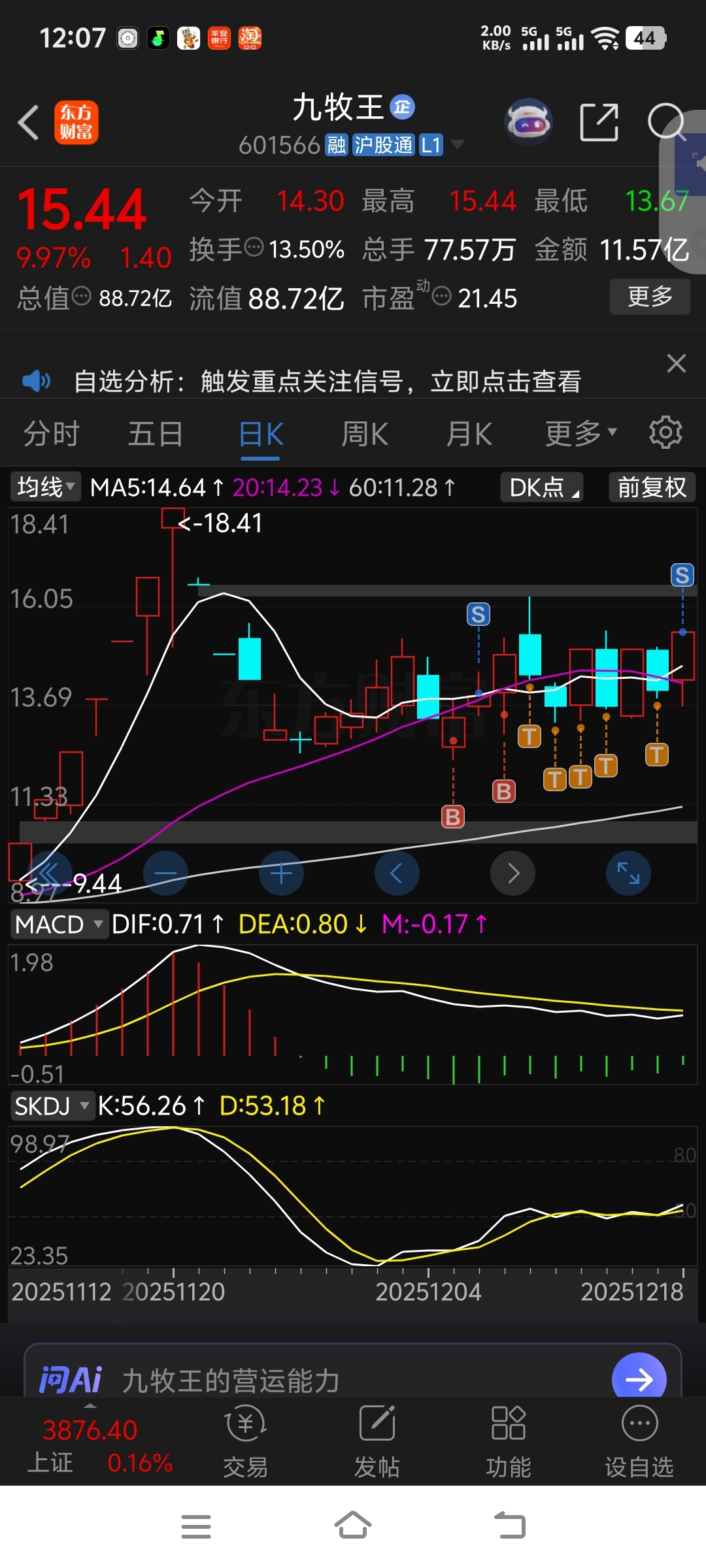This screenshot has width=706, height=1568.
Task: Tap the 换手 info icon
Action: [254, 248]
